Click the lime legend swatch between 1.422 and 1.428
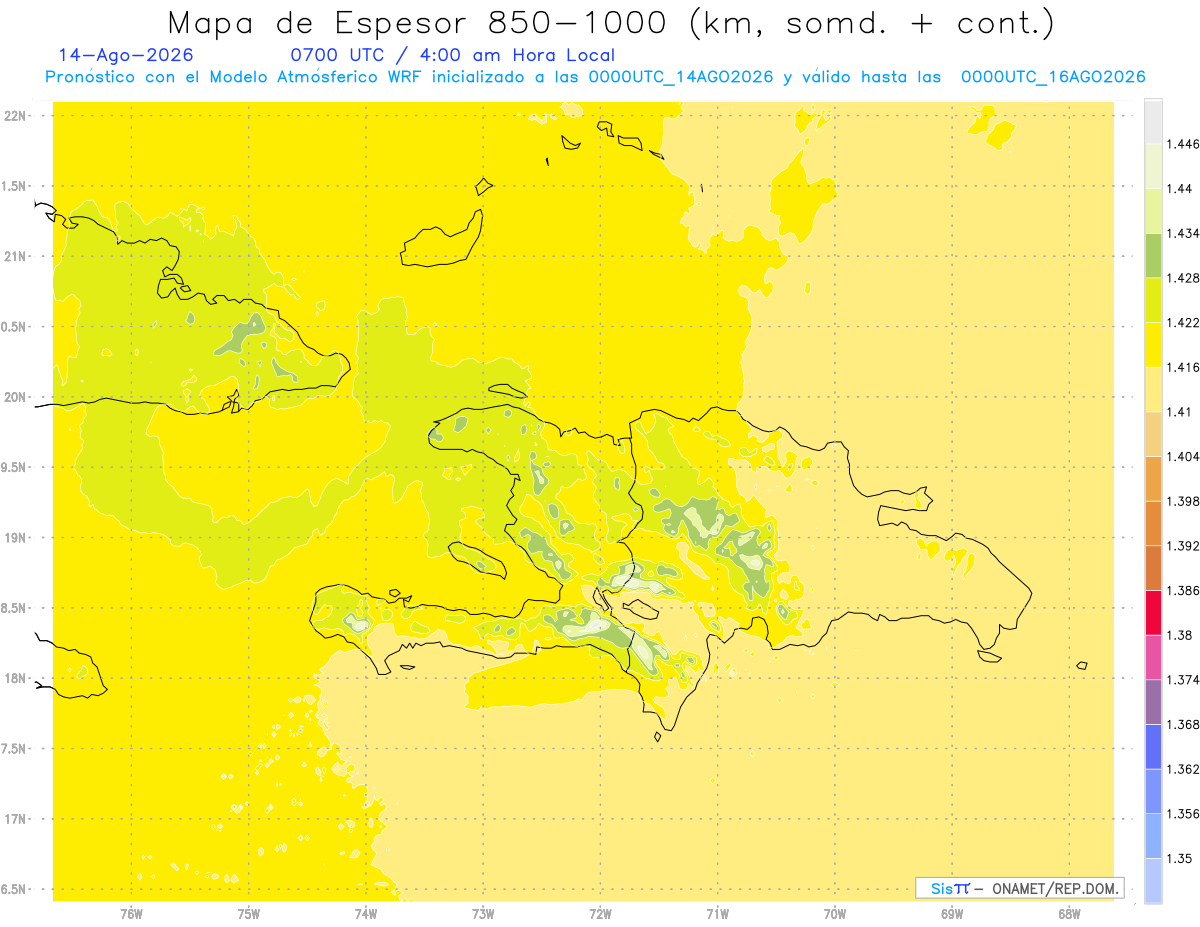Viewport: 1200px width, 927px height. point(1153,300)
